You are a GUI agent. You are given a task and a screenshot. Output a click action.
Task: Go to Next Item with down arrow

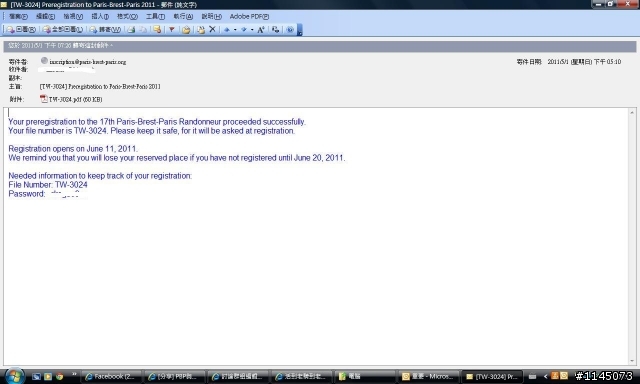[244, 29]
